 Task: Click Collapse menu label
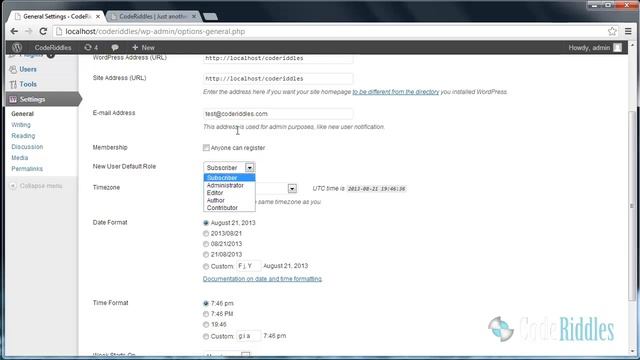41,186
